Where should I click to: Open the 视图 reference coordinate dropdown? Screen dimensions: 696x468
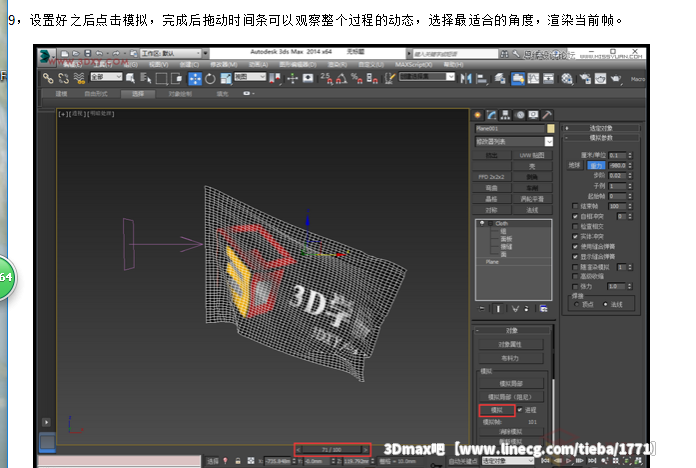pyautogui.click(x=250, y=77)
